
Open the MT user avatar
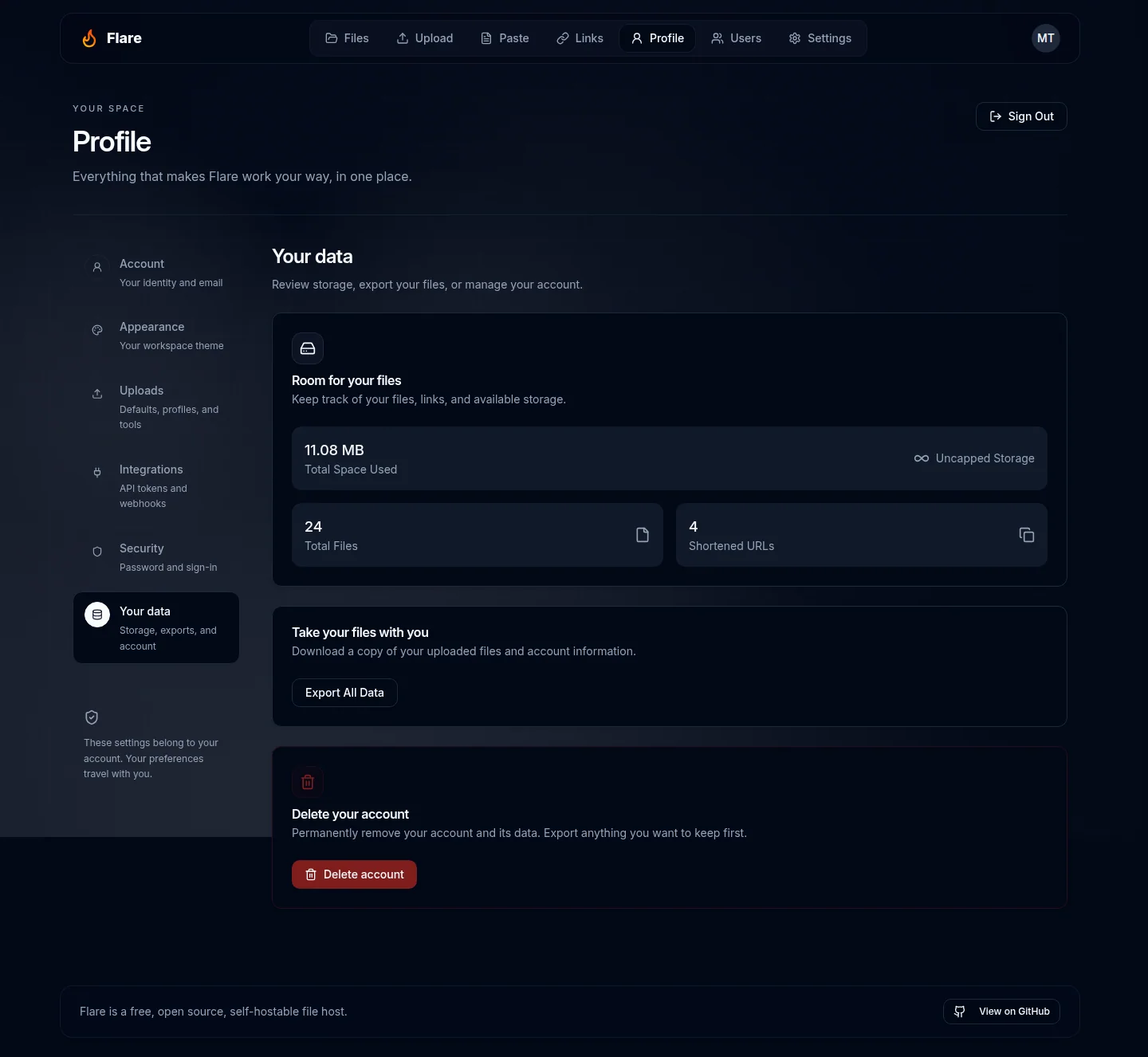(1045, 38)
